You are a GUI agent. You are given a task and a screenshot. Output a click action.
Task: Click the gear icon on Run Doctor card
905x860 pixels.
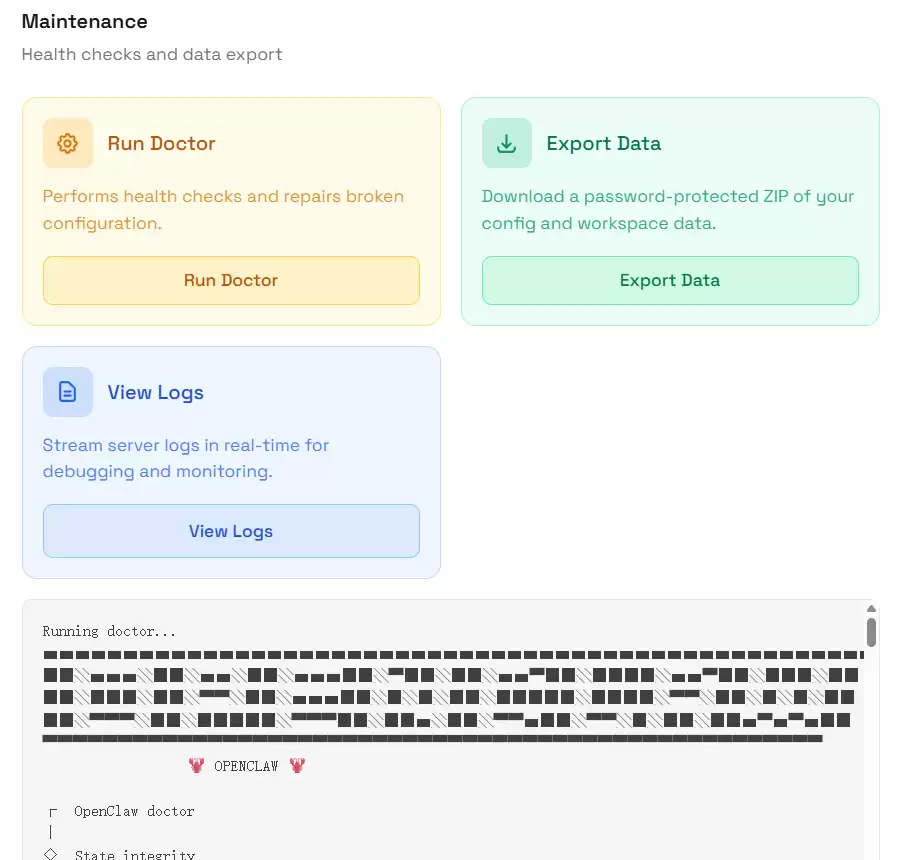[x=67, y=143]
